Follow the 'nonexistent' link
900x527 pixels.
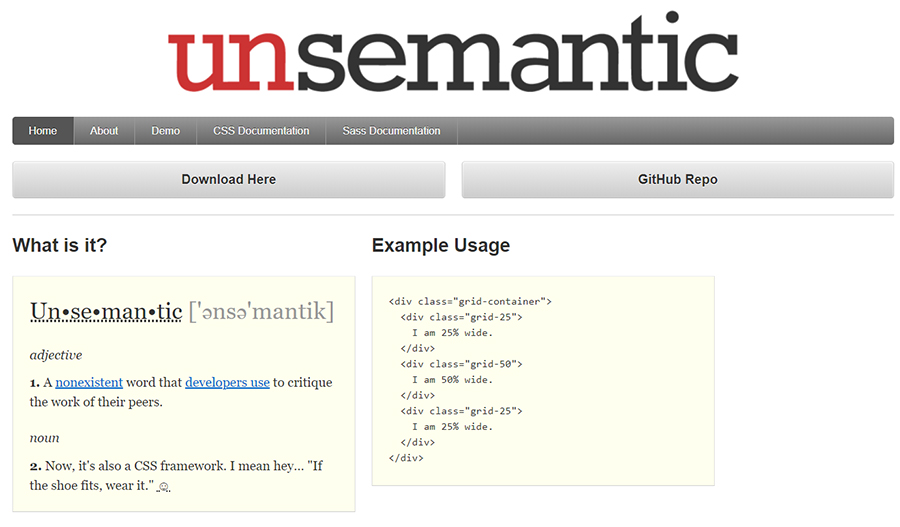[89, 382]
